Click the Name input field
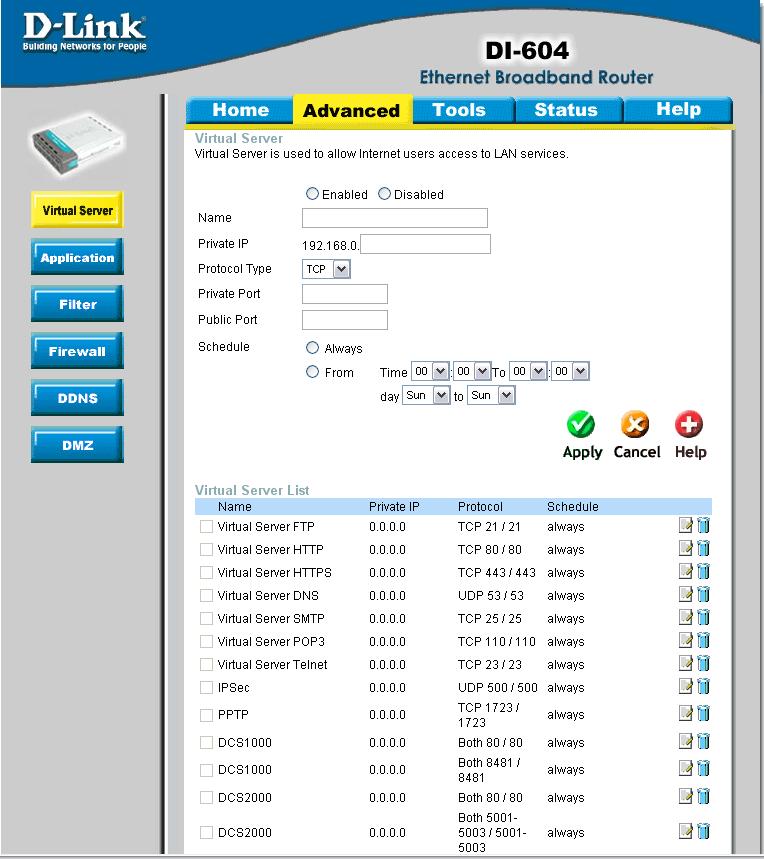 tap(395, 218)
